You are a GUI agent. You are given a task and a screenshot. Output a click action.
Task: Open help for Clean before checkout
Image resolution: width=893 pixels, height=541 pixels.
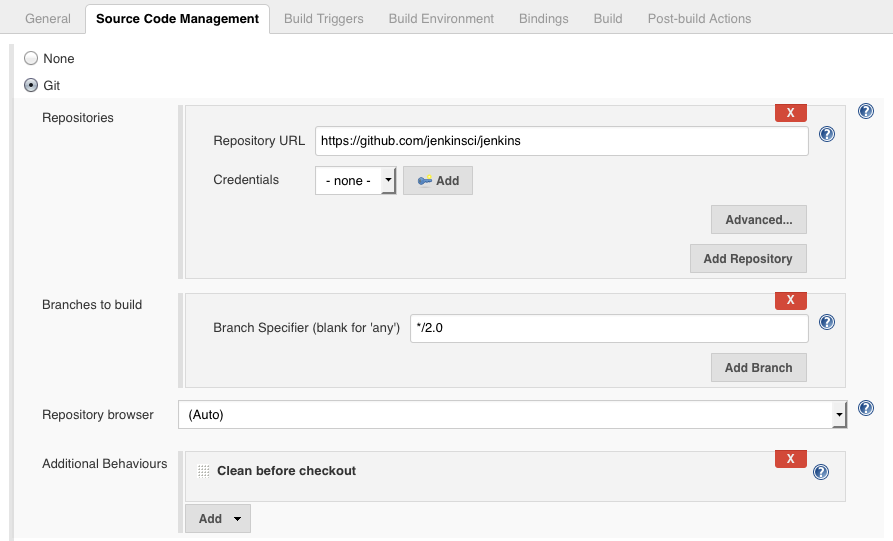[x=821, y=472]
